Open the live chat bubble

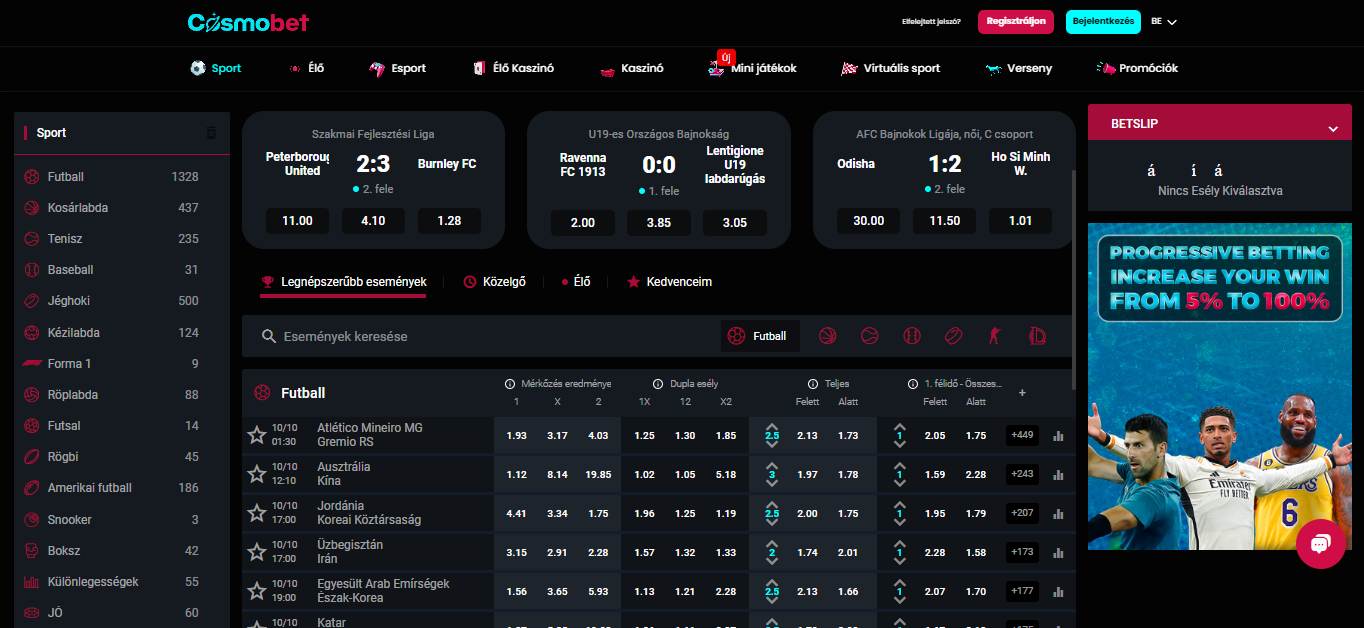tap(1320, 544)
